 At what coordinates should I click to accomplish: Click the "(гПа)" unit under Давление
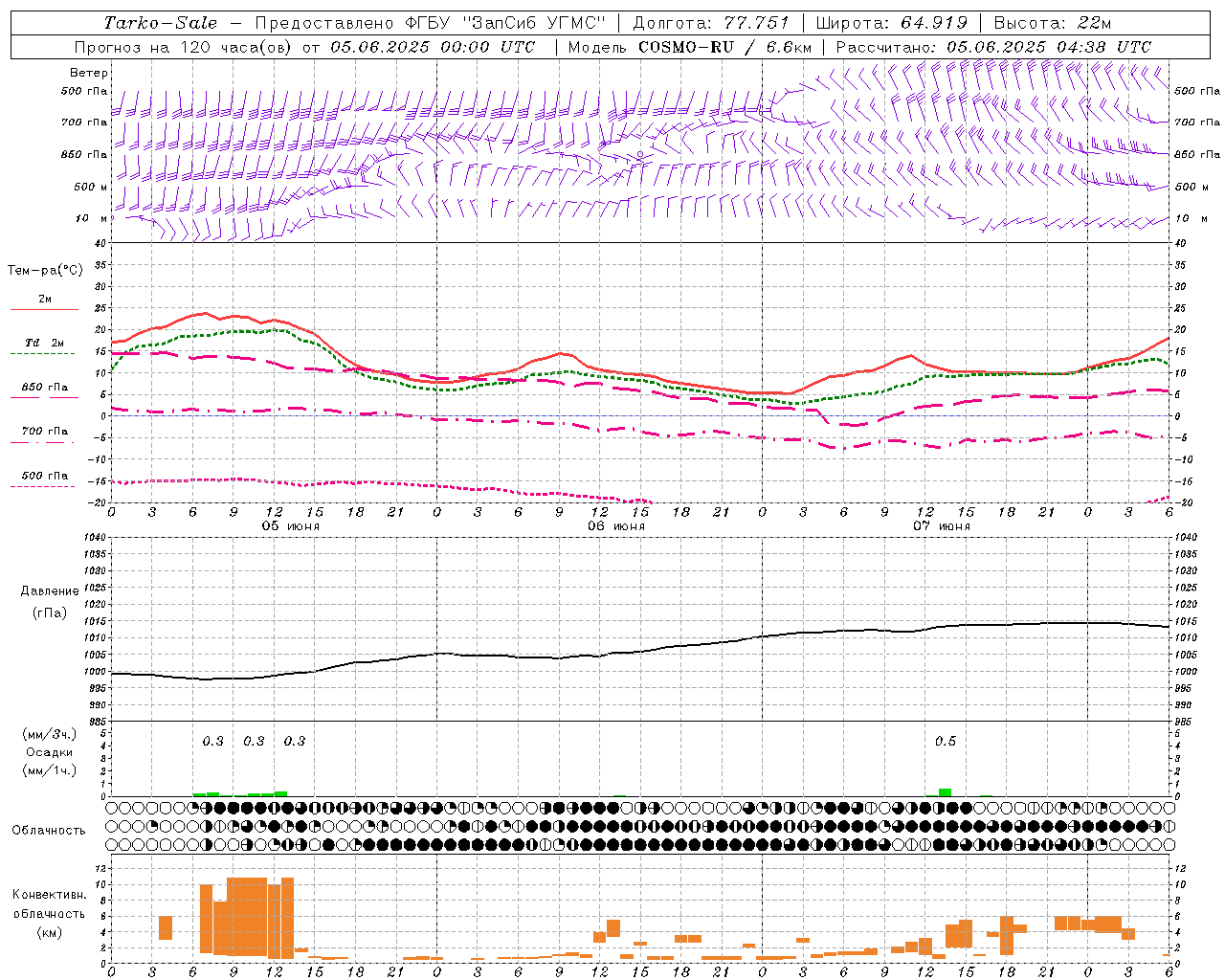coord(50,612)
